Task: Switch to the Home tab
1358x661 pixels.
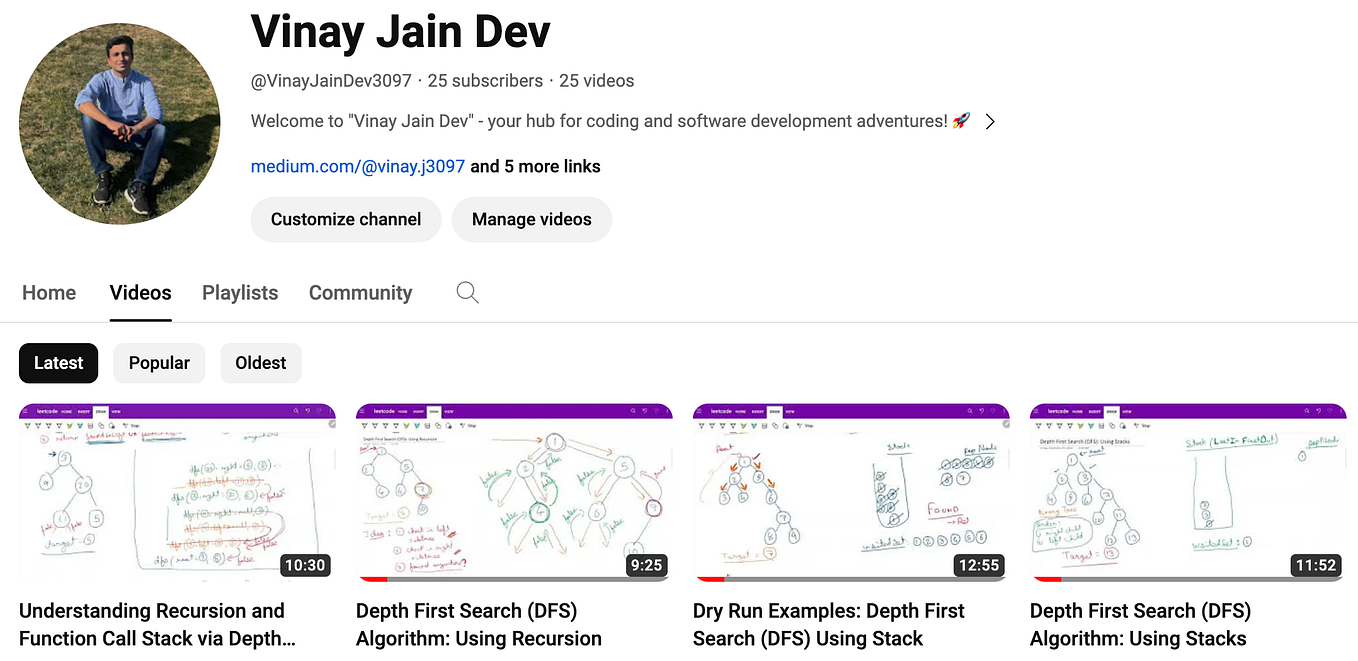Action: coord(48,292)
